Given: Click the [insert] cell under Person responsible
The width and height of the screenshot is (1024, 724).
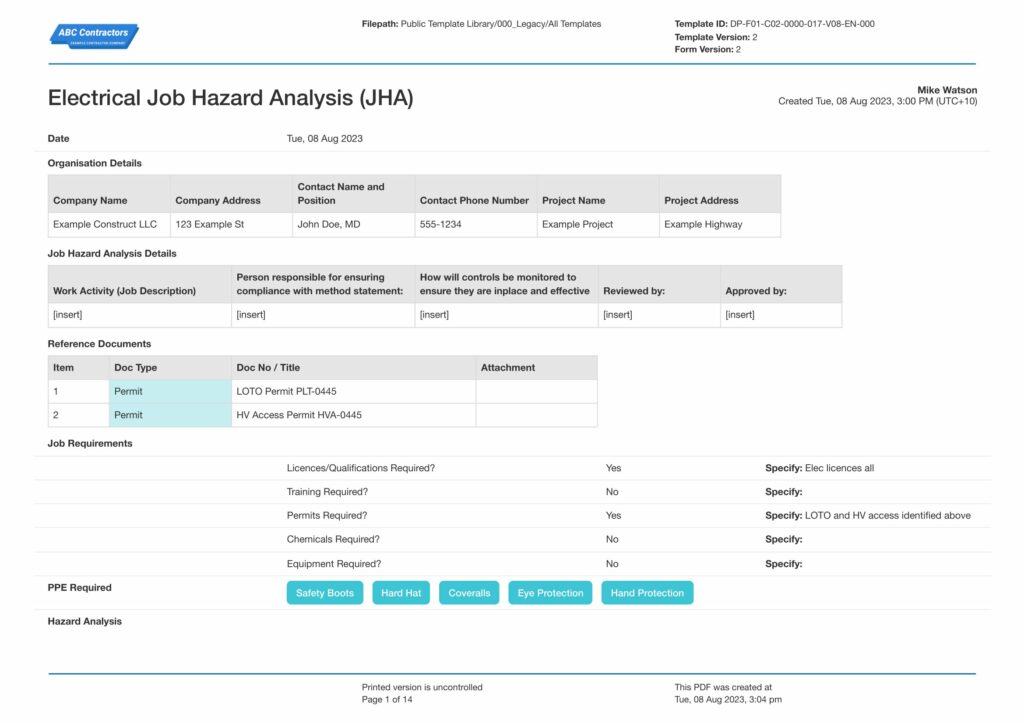Looking at the screenshot, I should pyautogui.click(x=323, y=315).
